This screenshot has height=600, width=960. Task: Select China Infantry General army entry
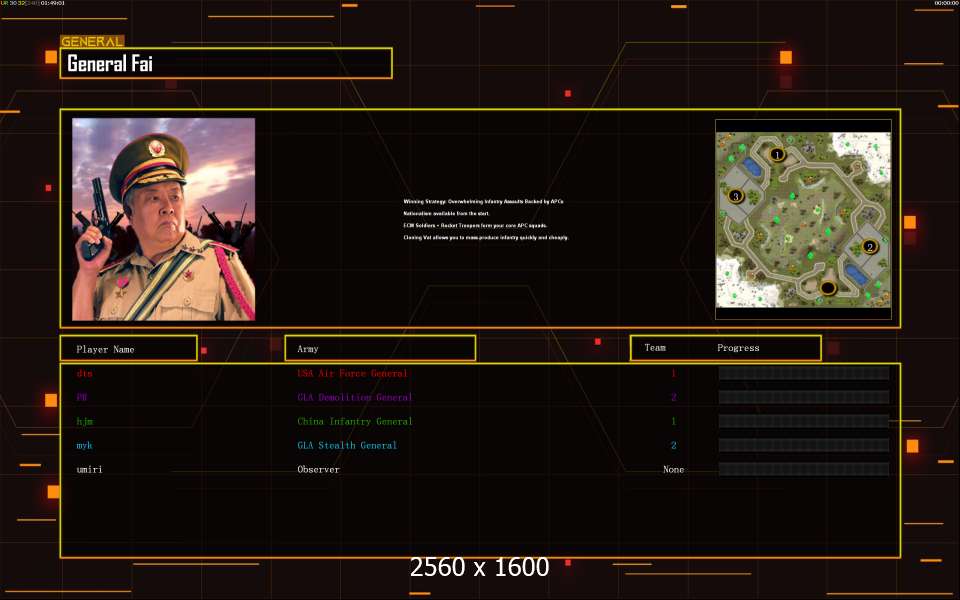coord(354,422)
